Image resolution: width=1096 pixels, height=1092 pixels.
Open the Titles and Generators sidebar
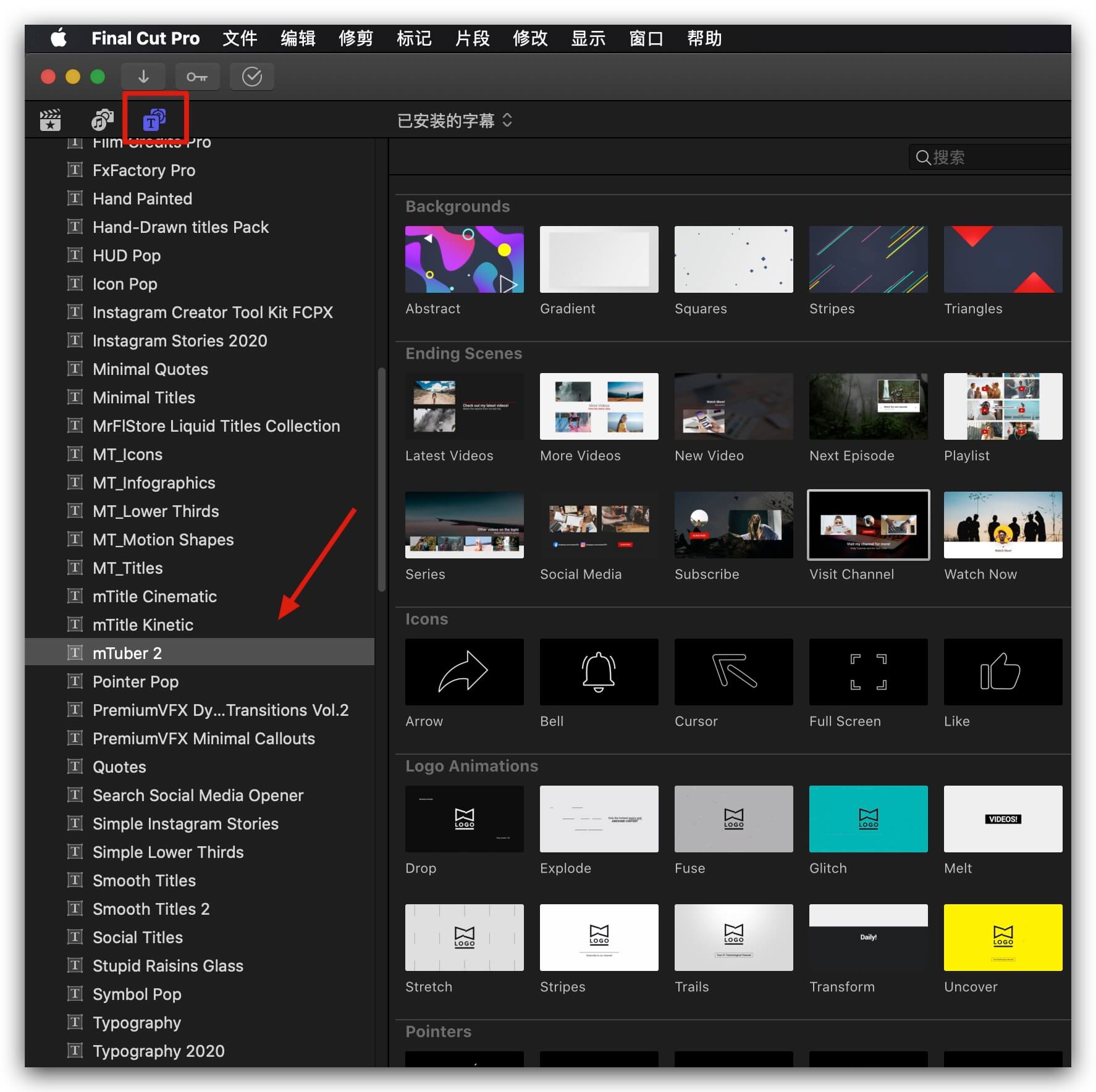click(154, 119)
